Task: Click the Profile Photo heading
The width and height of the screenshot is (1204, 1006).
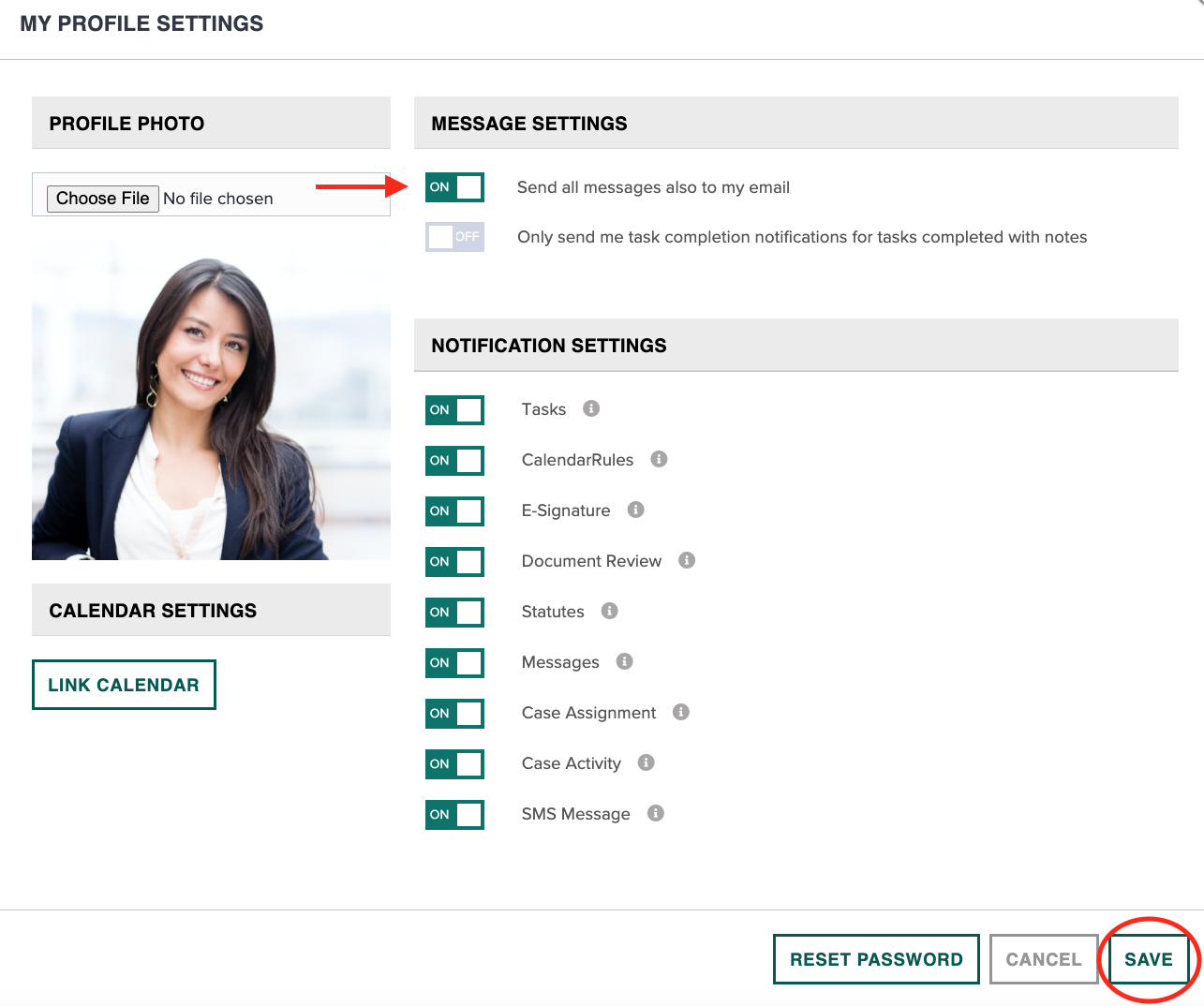Action: click(x=126, y=124)
